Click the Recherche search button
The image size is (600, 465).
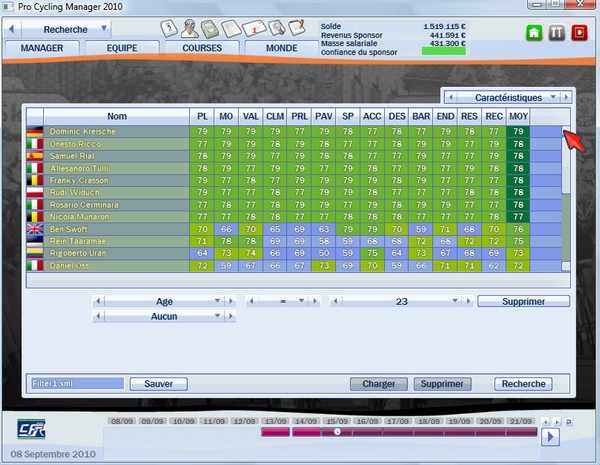coord(524,384)
